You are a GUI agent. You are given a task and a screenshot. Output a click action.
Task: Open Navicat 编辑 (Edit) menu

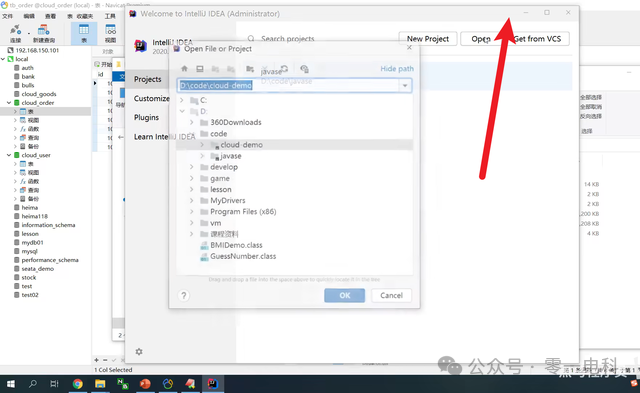(29, 16)
